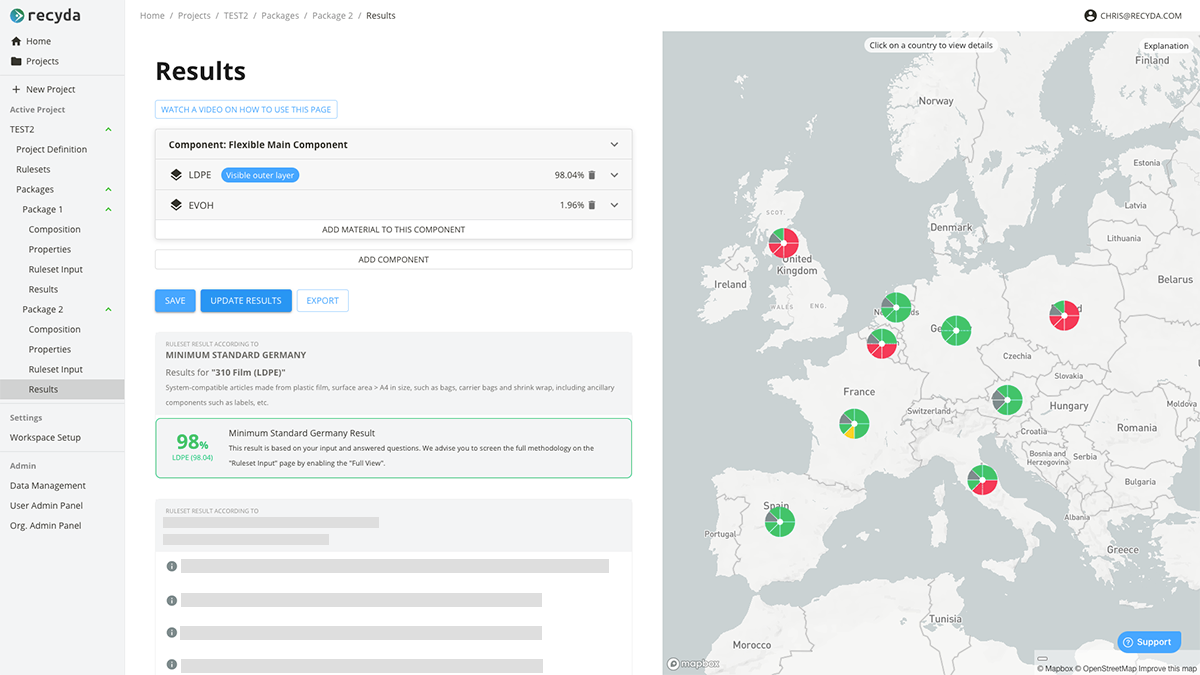This screenshot has width=1200, height=675.
Task: Click the Belgium pie marker on map
Action: point(882,344)
